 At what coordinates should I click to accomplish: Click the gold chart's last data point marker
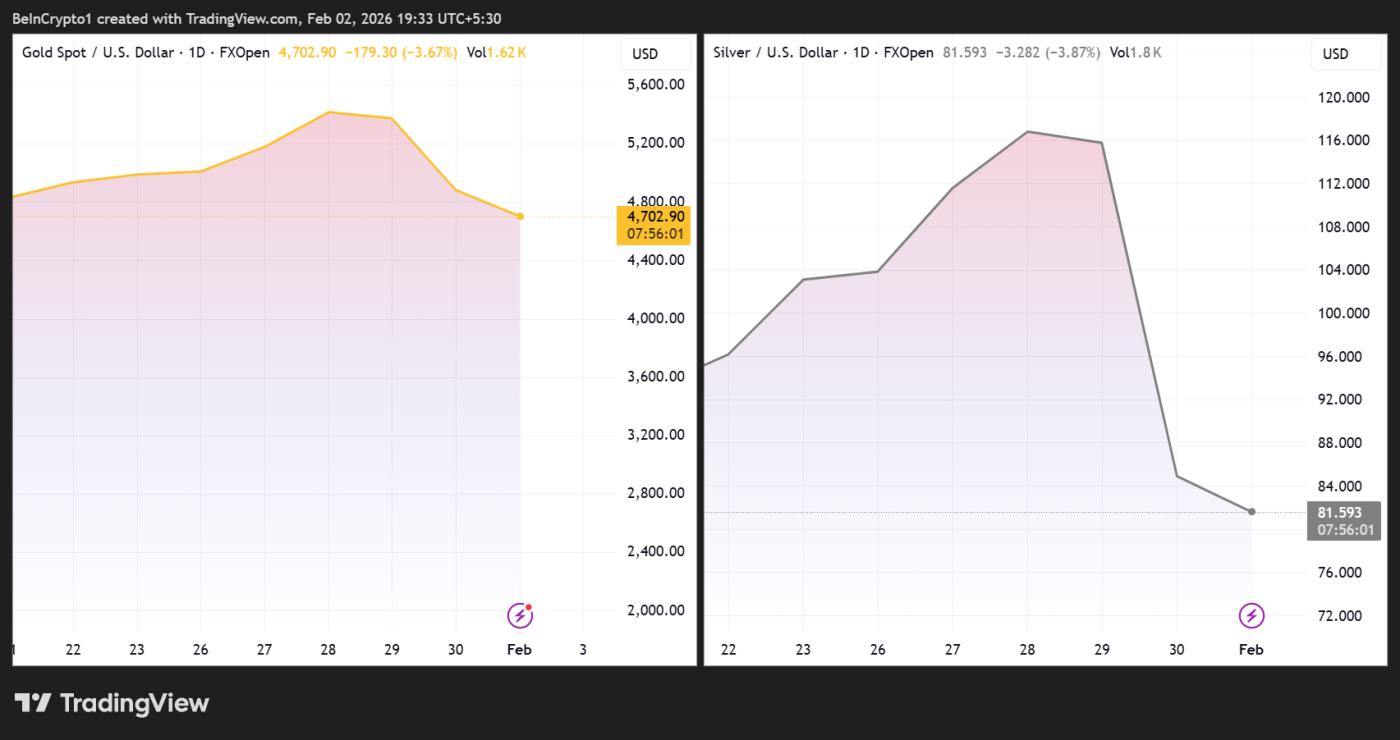(519, 215)
